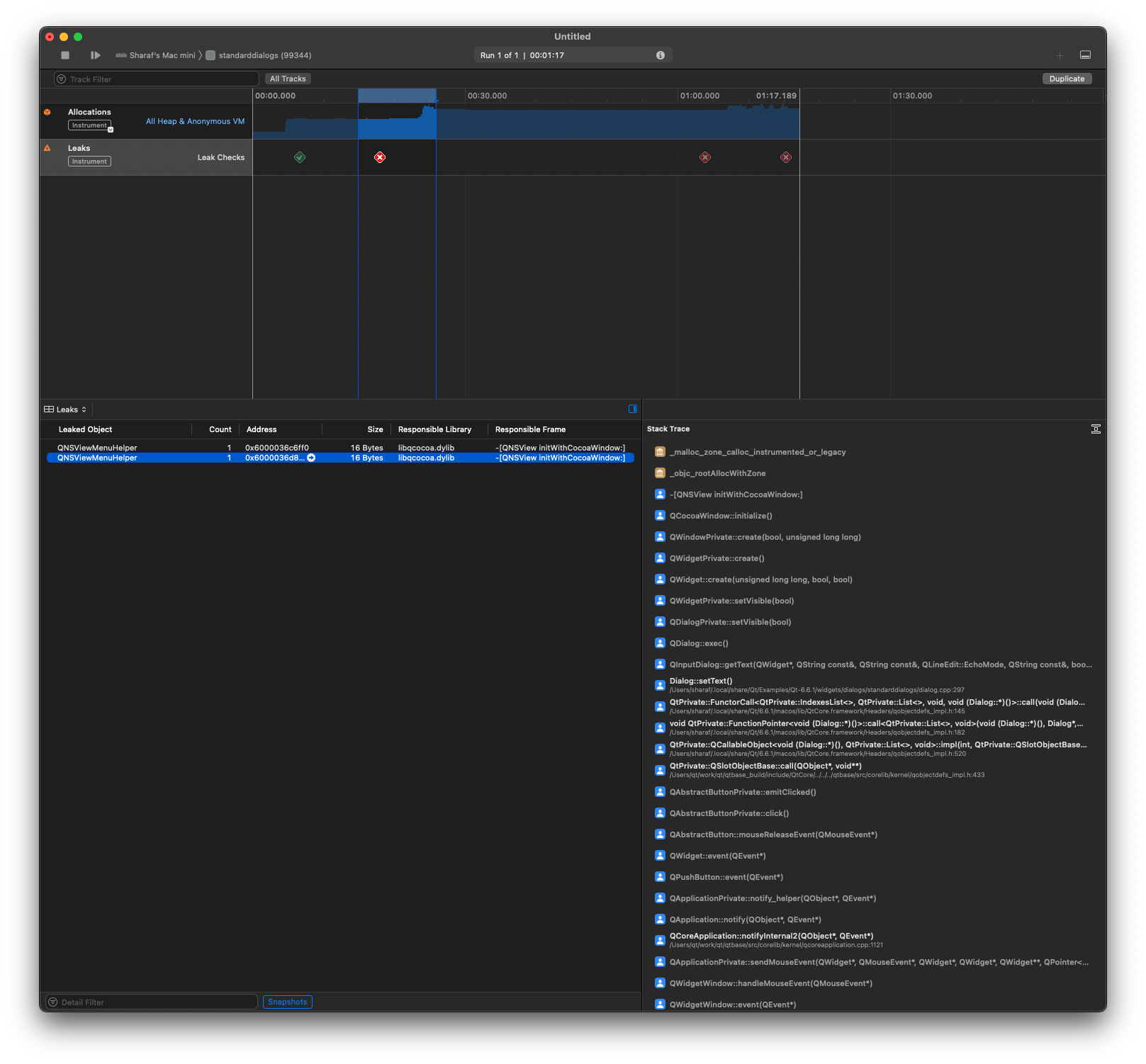
Task: Click the QApplication::notify frame icon
Action: tap(660, 919)
